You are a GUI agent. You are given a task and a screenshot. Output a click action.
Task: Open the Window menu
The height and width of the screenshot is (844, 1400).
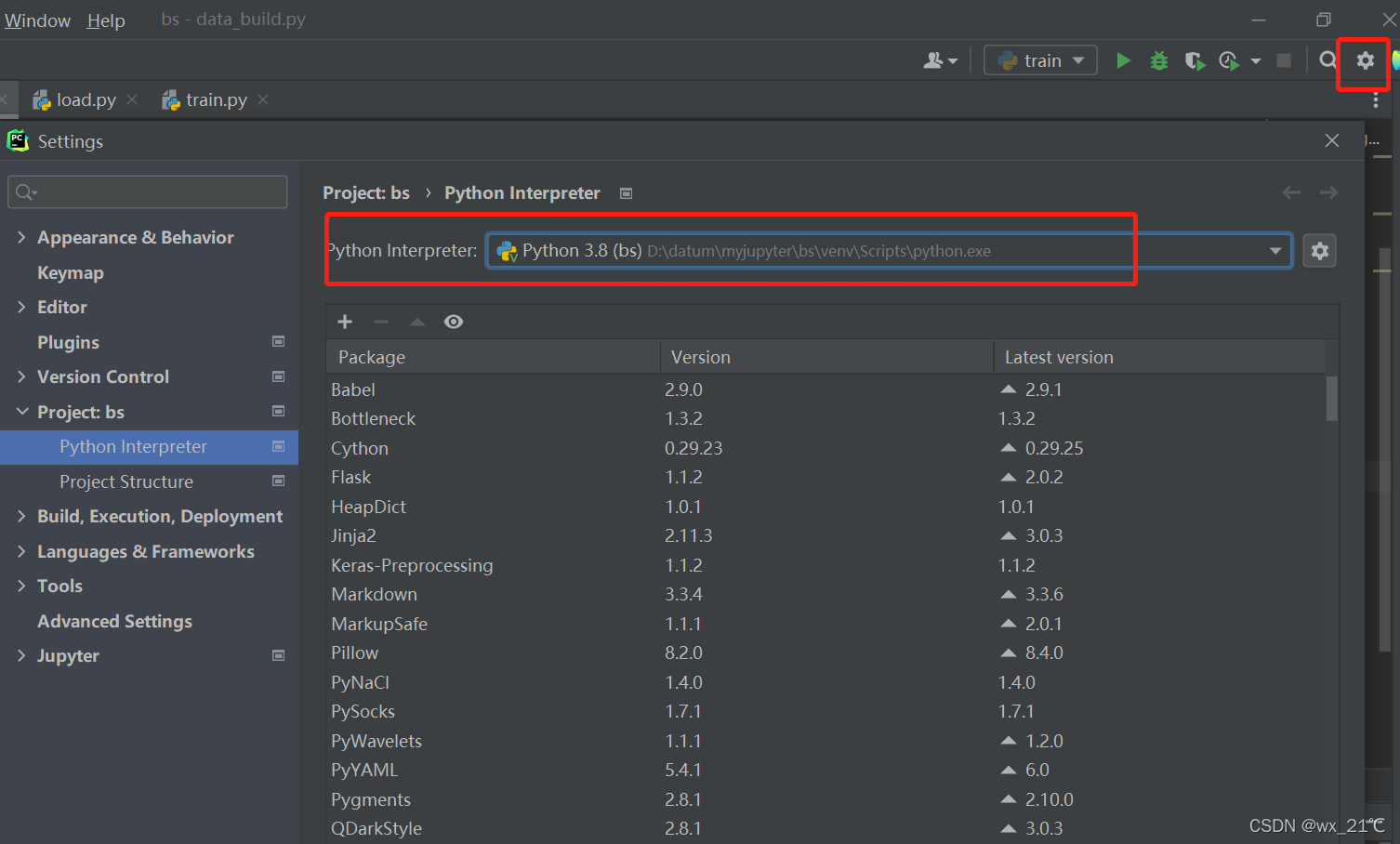pyautogui.click(x=37, y=20)
